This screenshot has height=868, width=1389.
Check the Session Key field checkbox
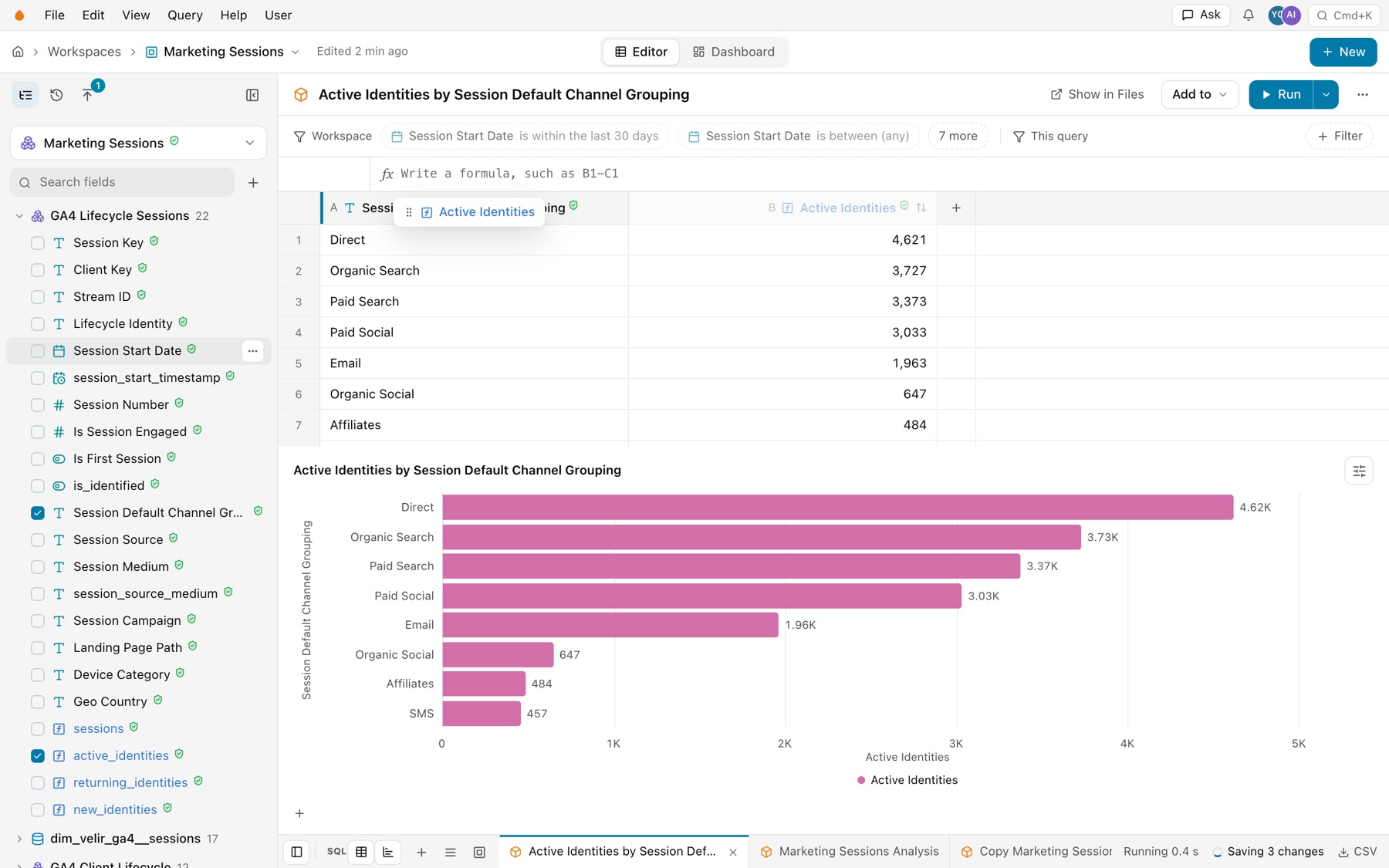(38, 243)
